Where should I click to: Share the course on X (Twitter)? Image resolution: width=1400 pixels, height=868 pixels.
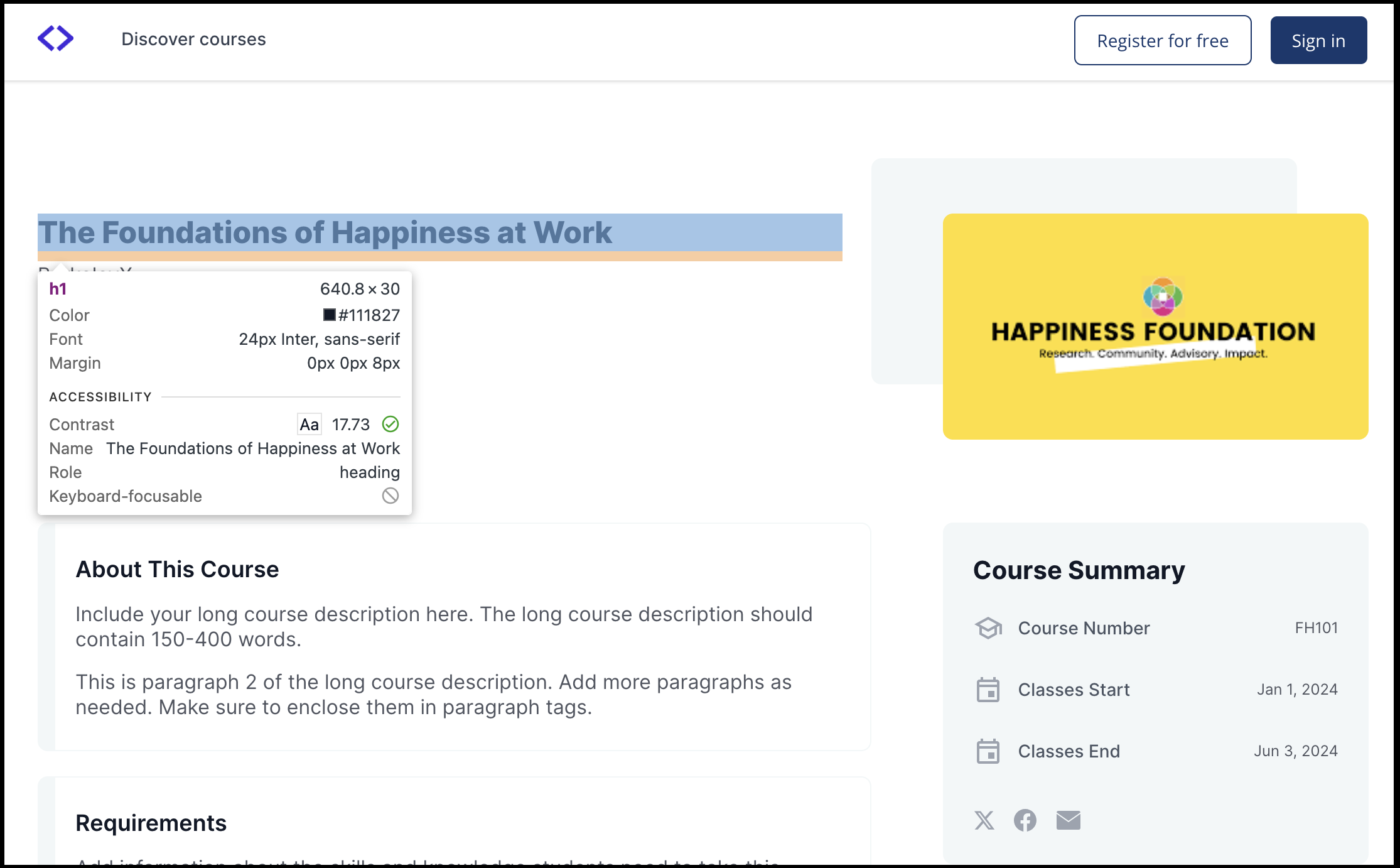tap(984, 820)
